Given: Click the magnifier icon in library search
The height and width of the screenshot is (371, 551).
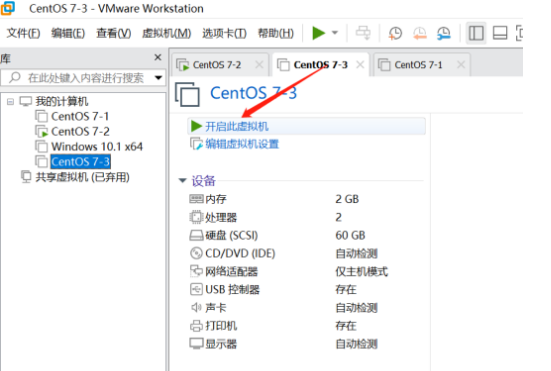Looking at the screenshot, I should point(15,77).
